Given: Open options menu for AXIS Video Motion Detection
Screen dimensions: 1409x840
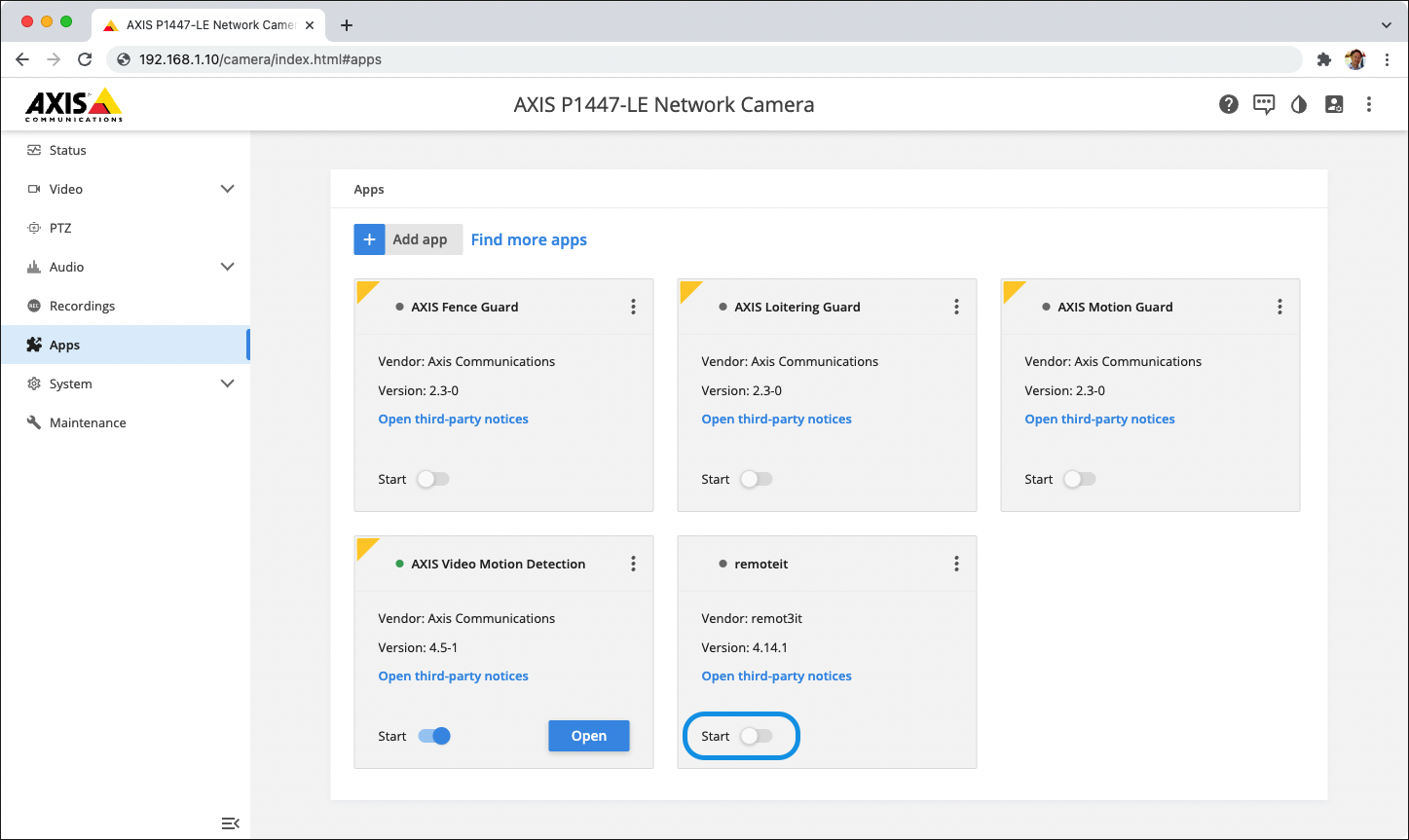Looking at the screenshot, I should [x=633, y=564].
